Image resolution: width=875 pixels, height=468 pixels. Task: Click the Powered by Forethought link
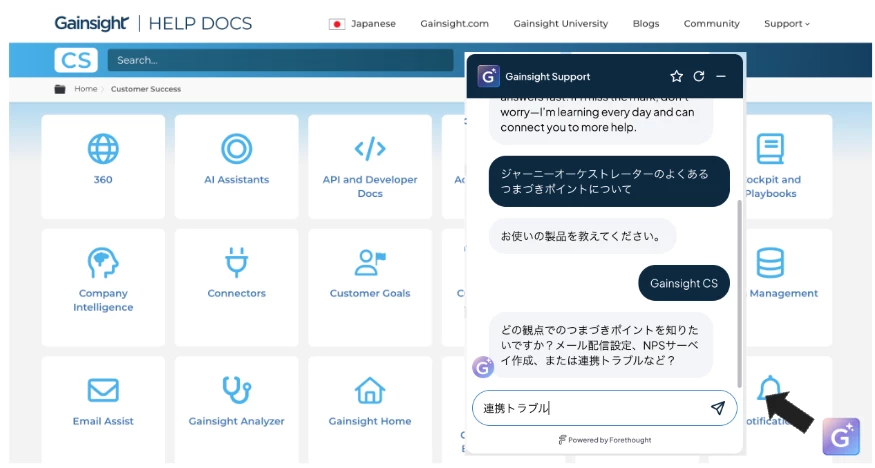[x=604, y=440]
